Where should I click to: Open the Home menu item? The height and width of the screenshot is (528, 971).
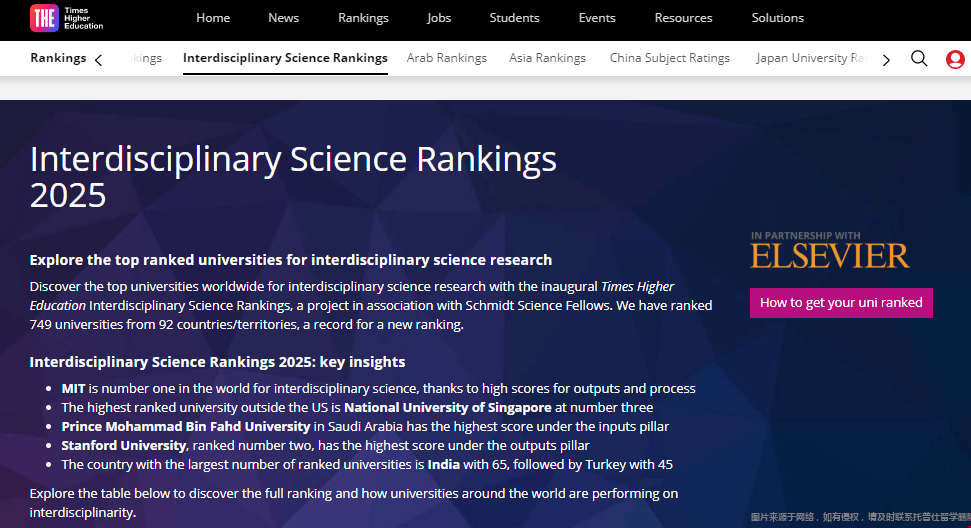pos(213,18)
